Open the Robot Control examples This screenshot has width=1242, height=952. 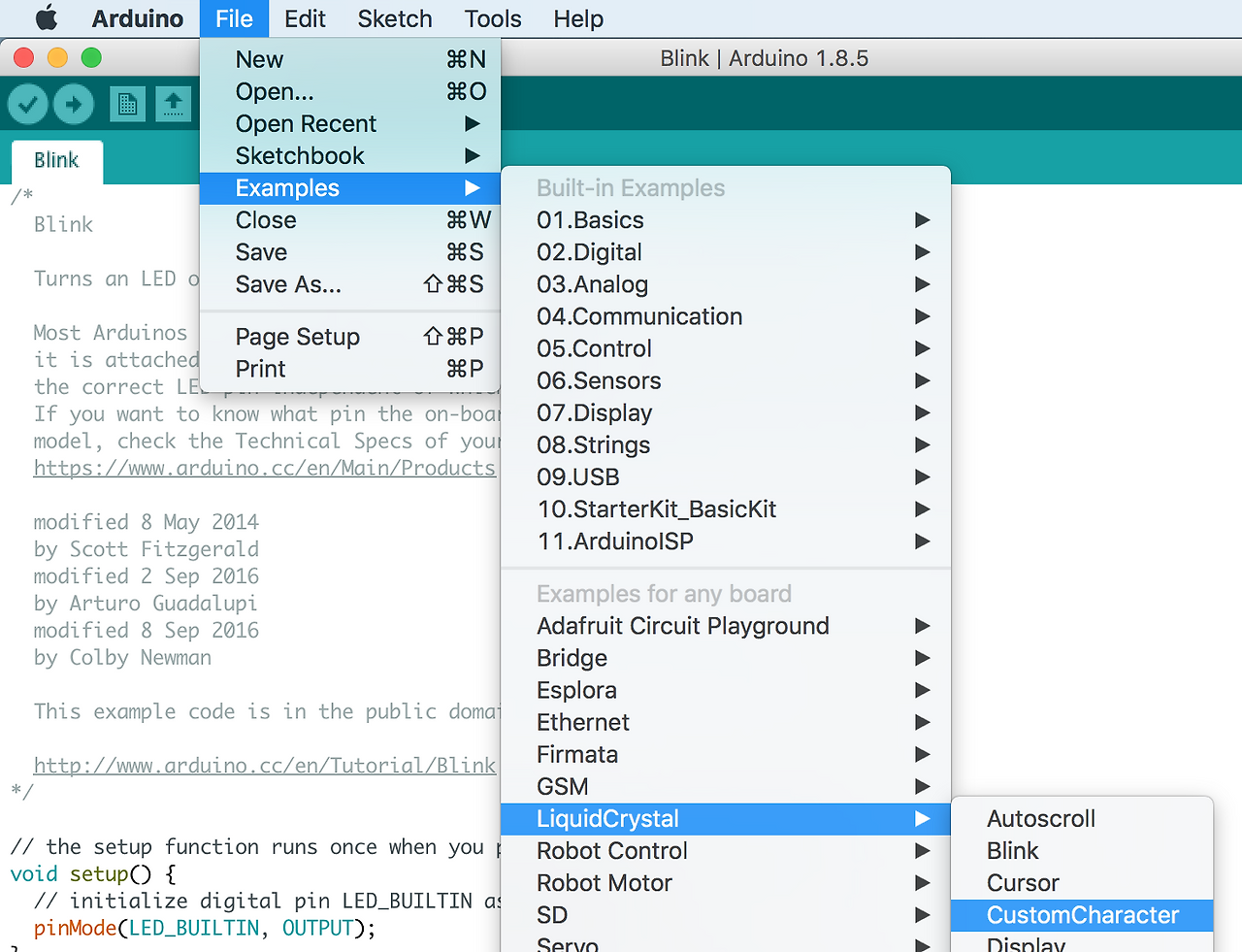pos(726,851)
